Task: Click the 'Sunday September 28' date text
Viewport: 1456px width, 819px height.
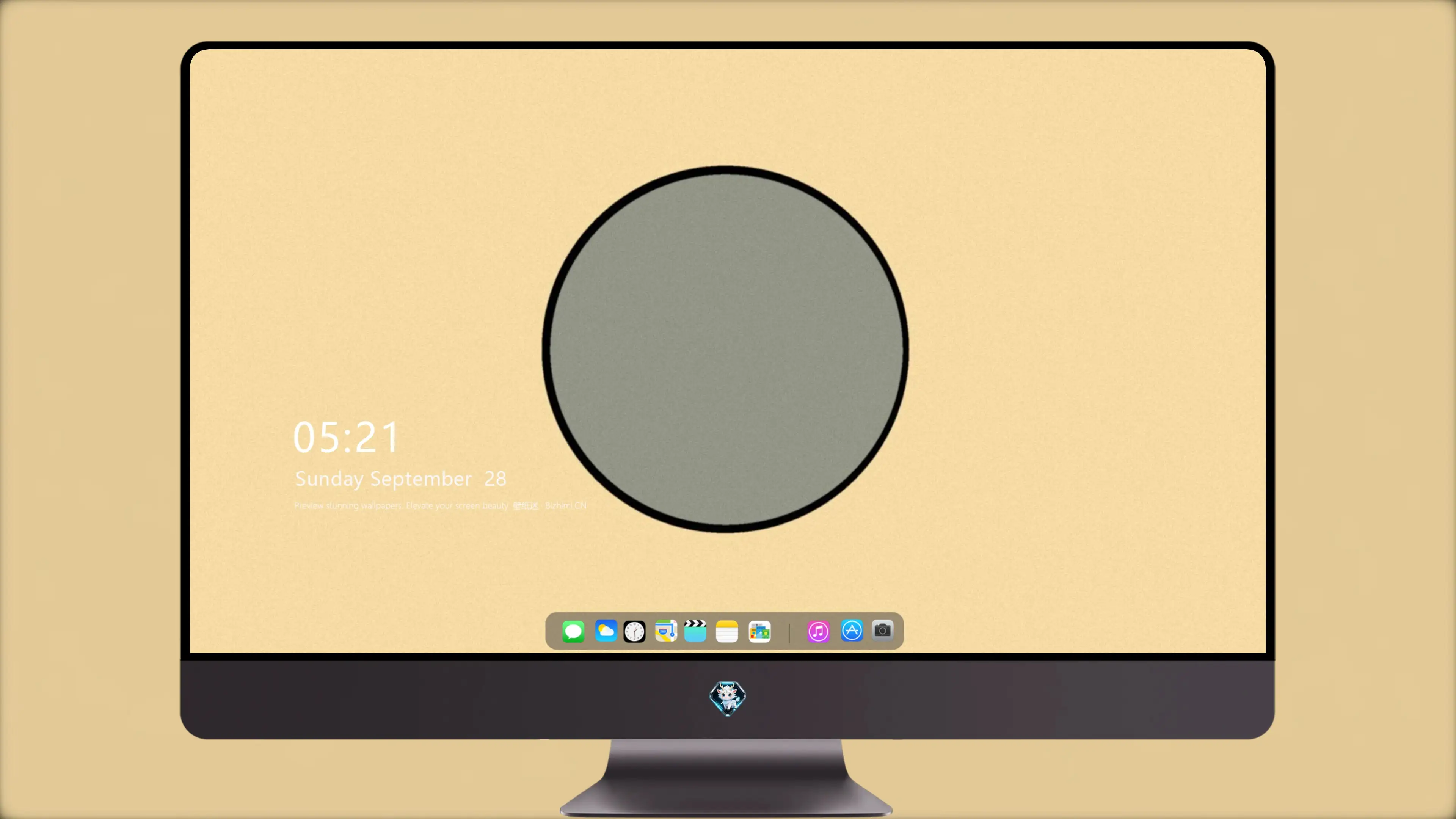Action: pos(401,479)
